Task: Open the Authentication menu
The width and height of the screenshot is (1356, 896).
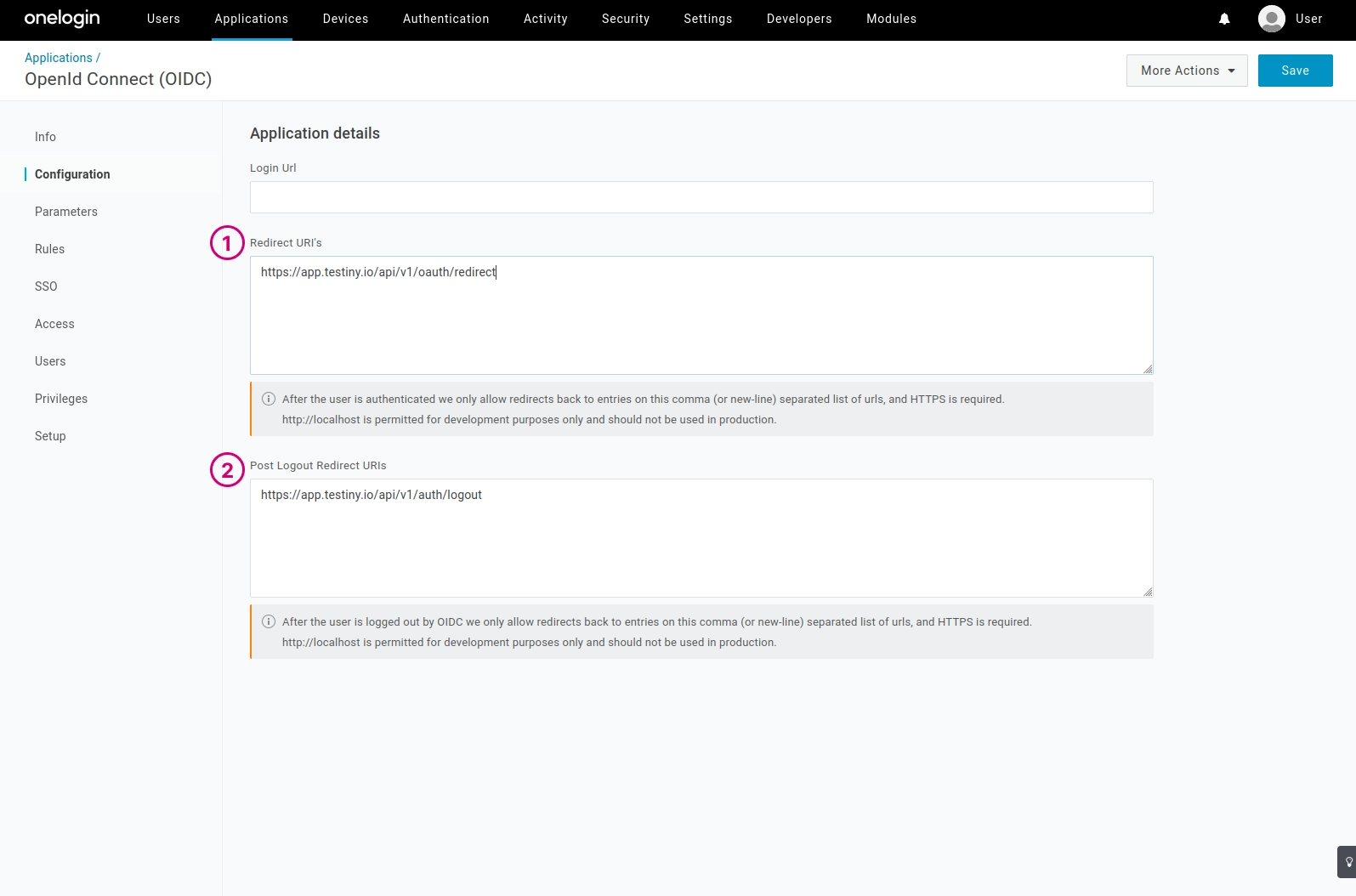Action: pyautogui.click(x=446, y=19)
